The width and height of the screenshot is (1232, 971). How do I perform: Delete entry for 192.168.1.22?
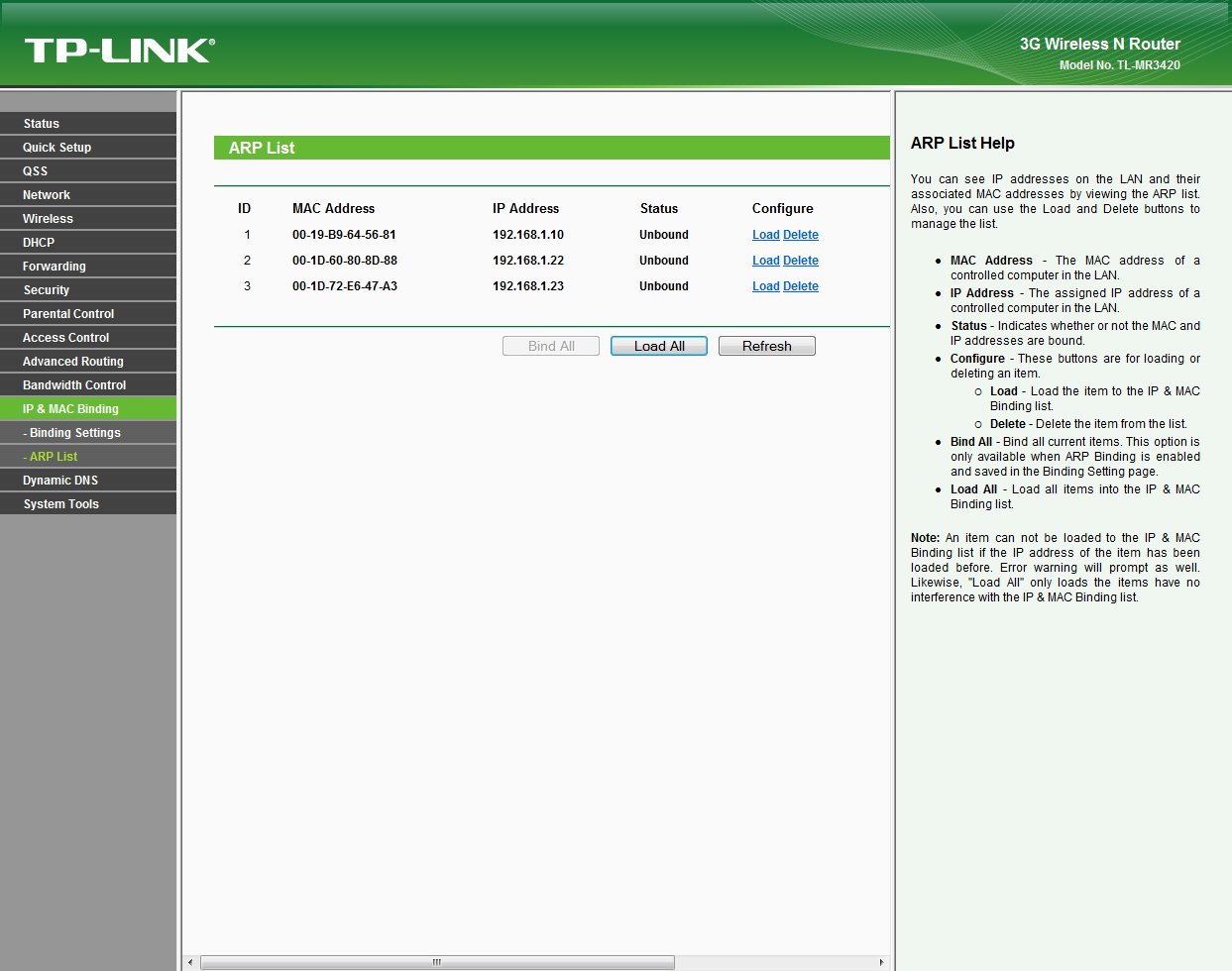point(801,261)
